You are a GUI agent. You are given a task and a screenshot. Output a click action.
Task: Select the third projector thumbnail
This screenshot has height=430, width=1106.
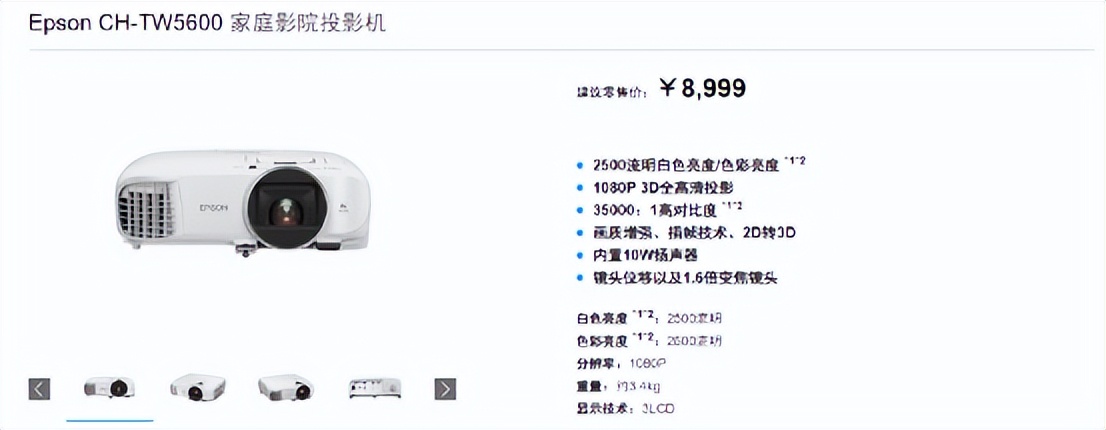[286, 388]
